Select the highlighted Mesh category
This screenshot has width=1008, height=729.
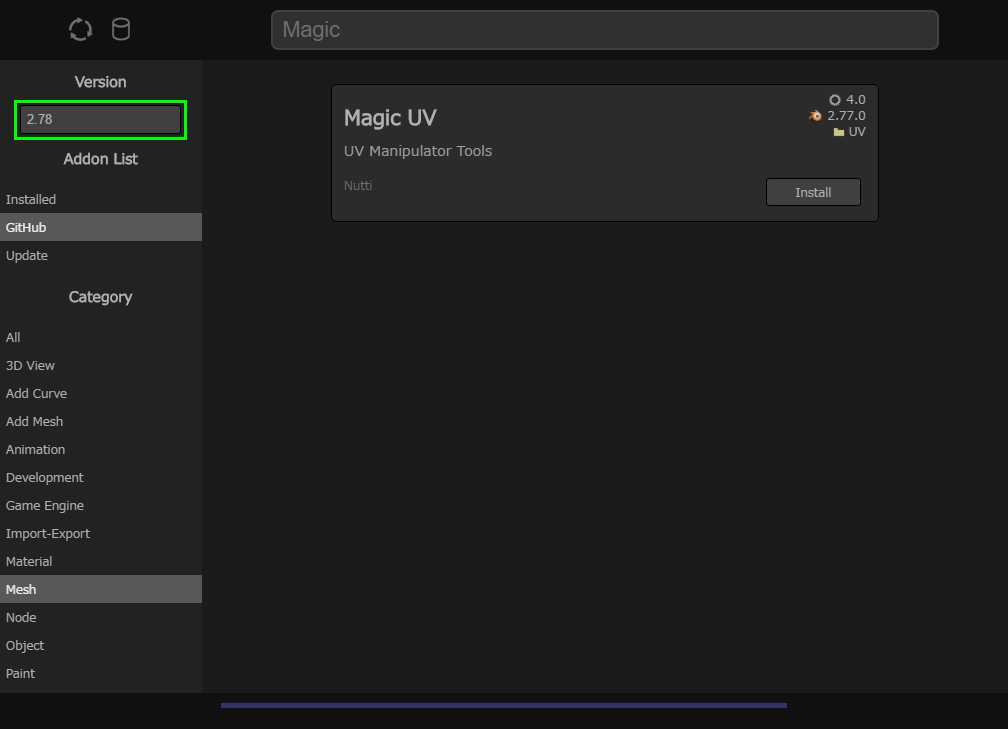101,590
